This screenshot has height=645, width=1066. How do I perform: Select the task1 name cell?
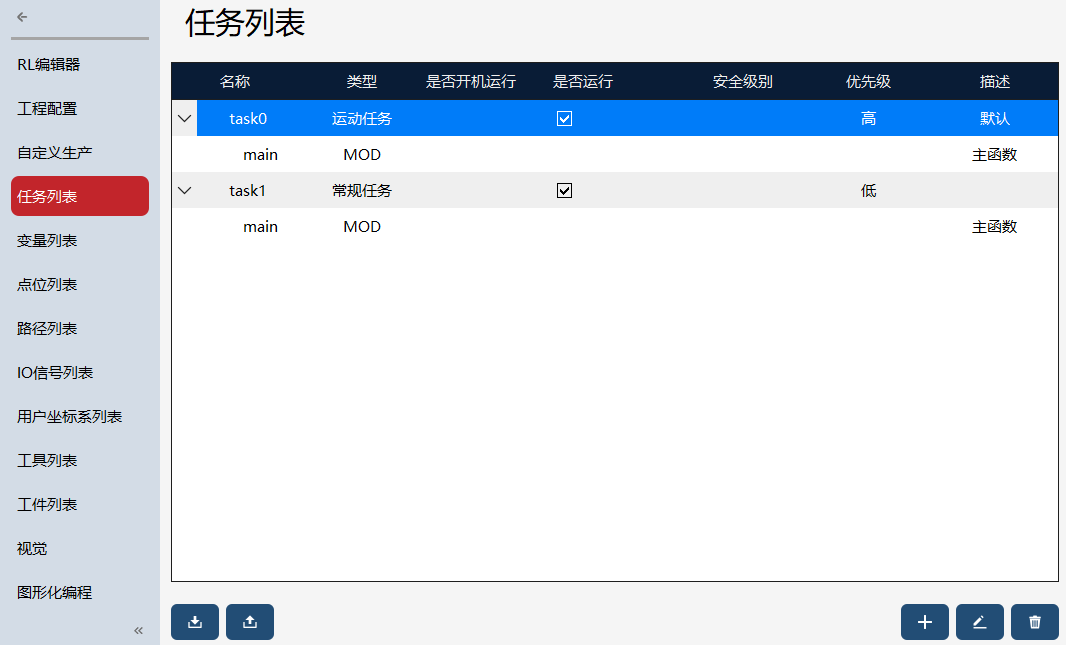(247, 190)
